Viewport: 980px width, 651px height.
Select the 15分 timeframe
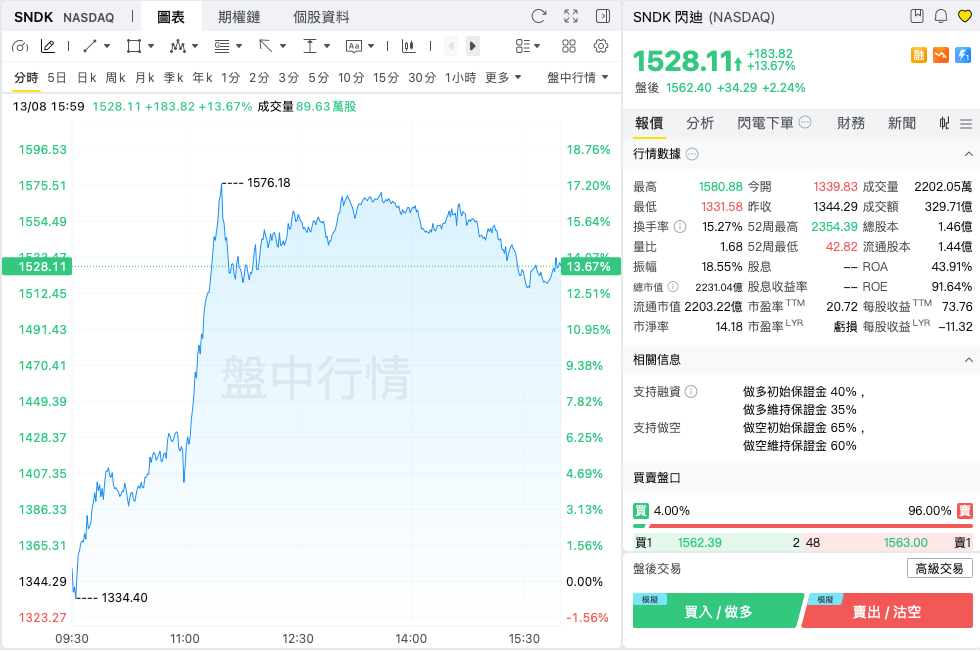(x=386, y=78)
